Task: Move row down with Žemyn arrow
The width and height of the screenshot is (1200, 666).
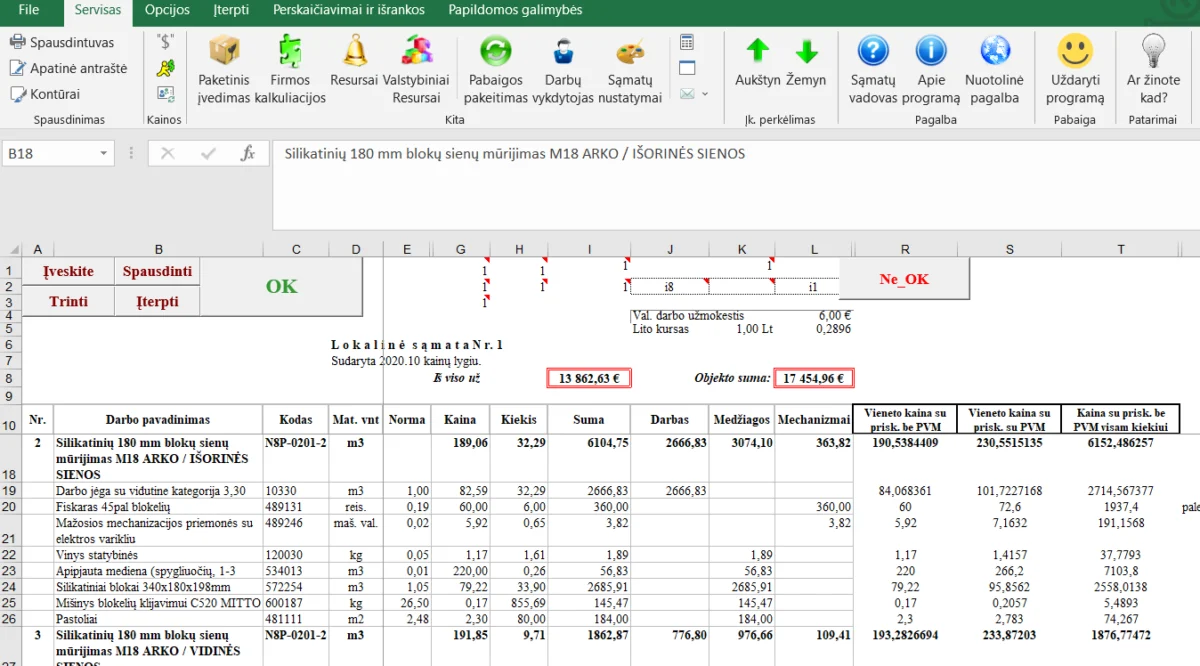Action: pos(806,52)
